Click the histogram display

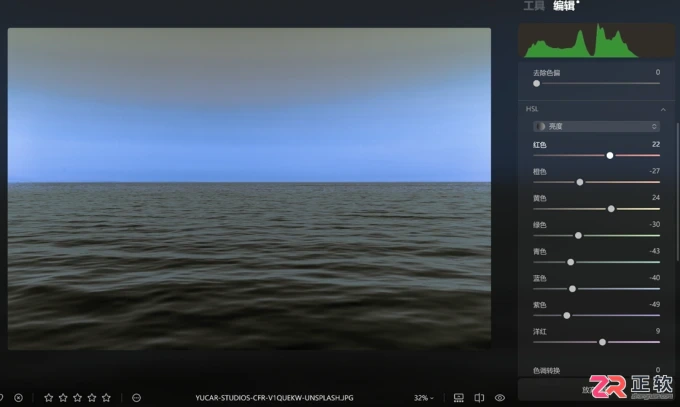(596, 40)
